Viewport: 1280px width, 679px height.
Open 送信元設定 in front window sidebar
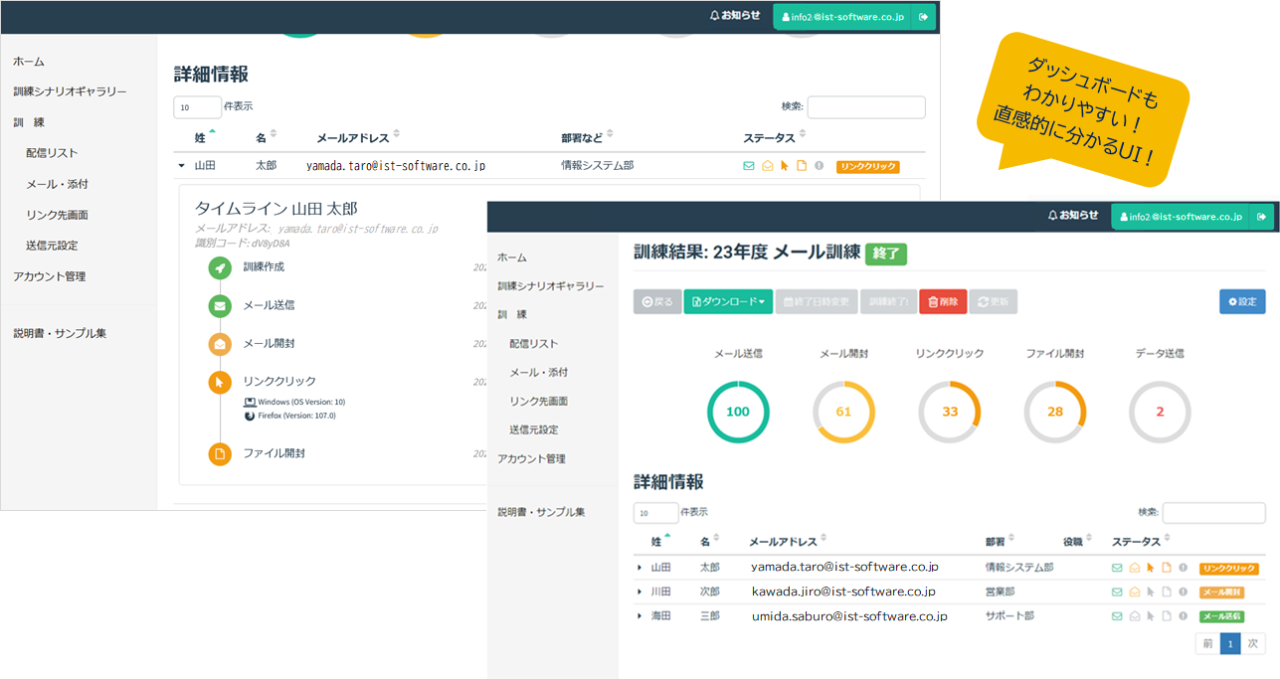click(x=534, y=429)
